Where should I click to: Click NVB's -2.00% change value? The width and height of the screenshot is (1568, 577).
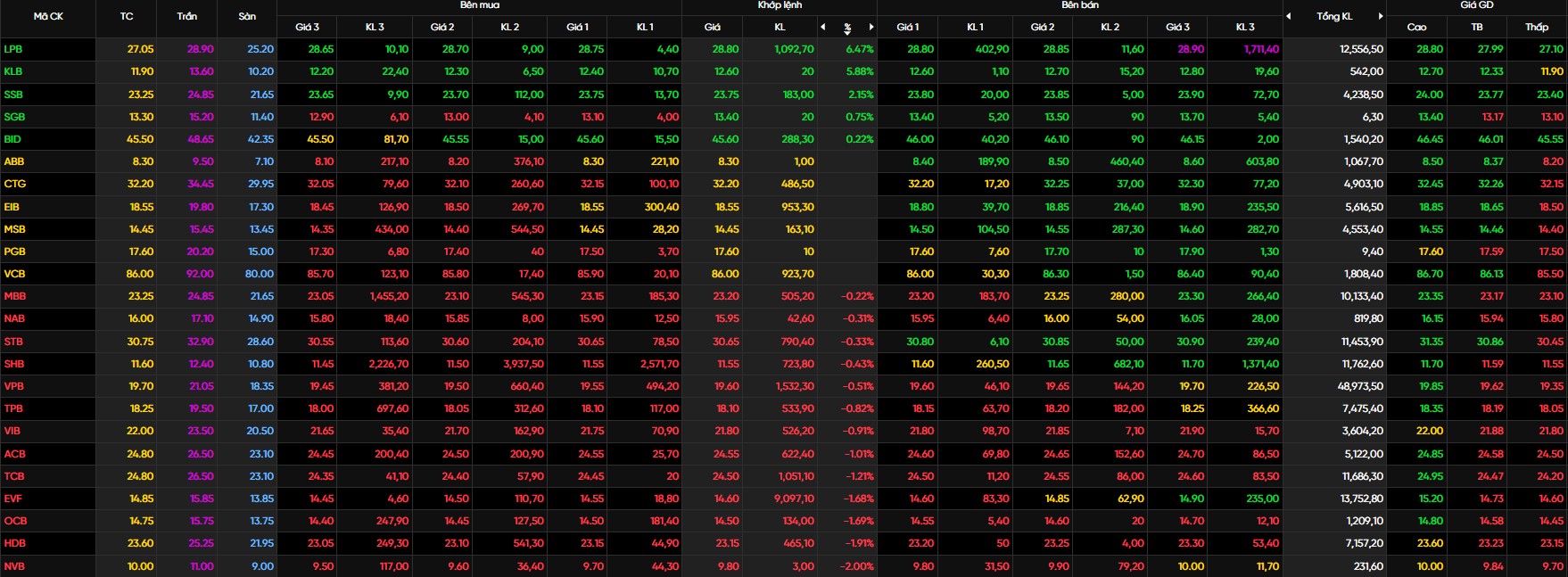point(858,566)
